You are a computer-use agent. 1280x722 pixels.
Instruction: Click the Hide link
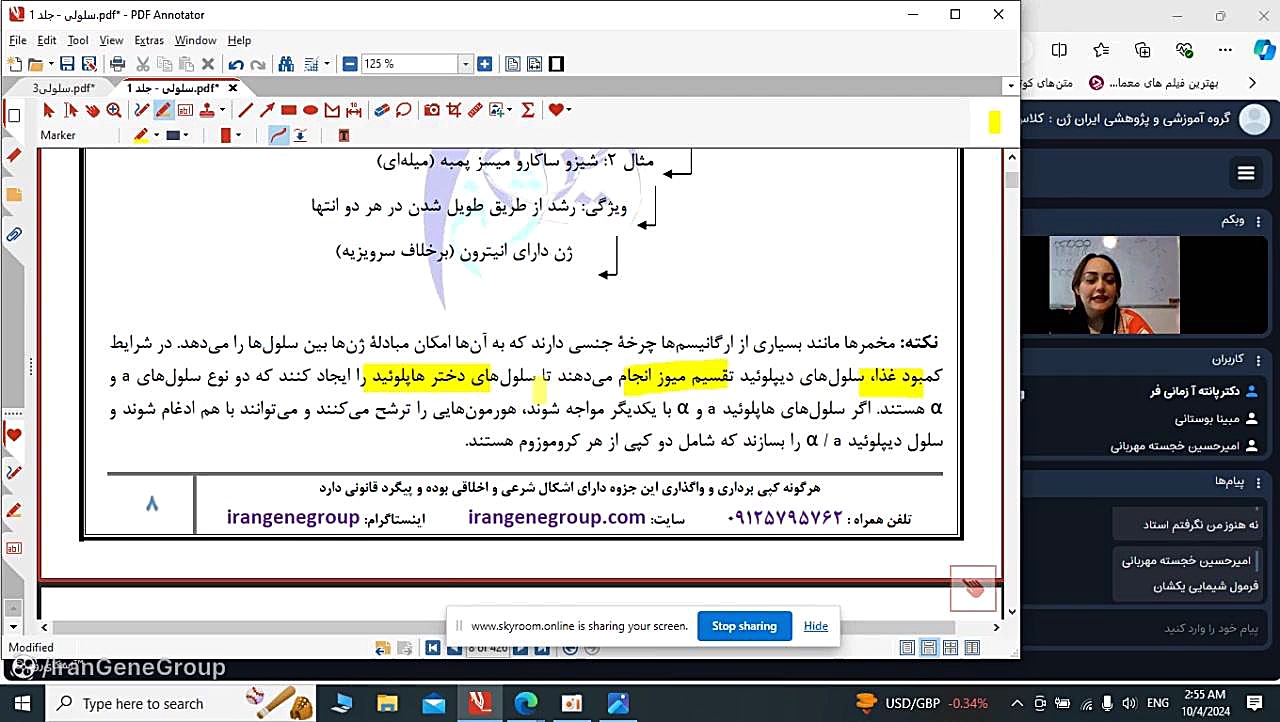tap(816, 626)
